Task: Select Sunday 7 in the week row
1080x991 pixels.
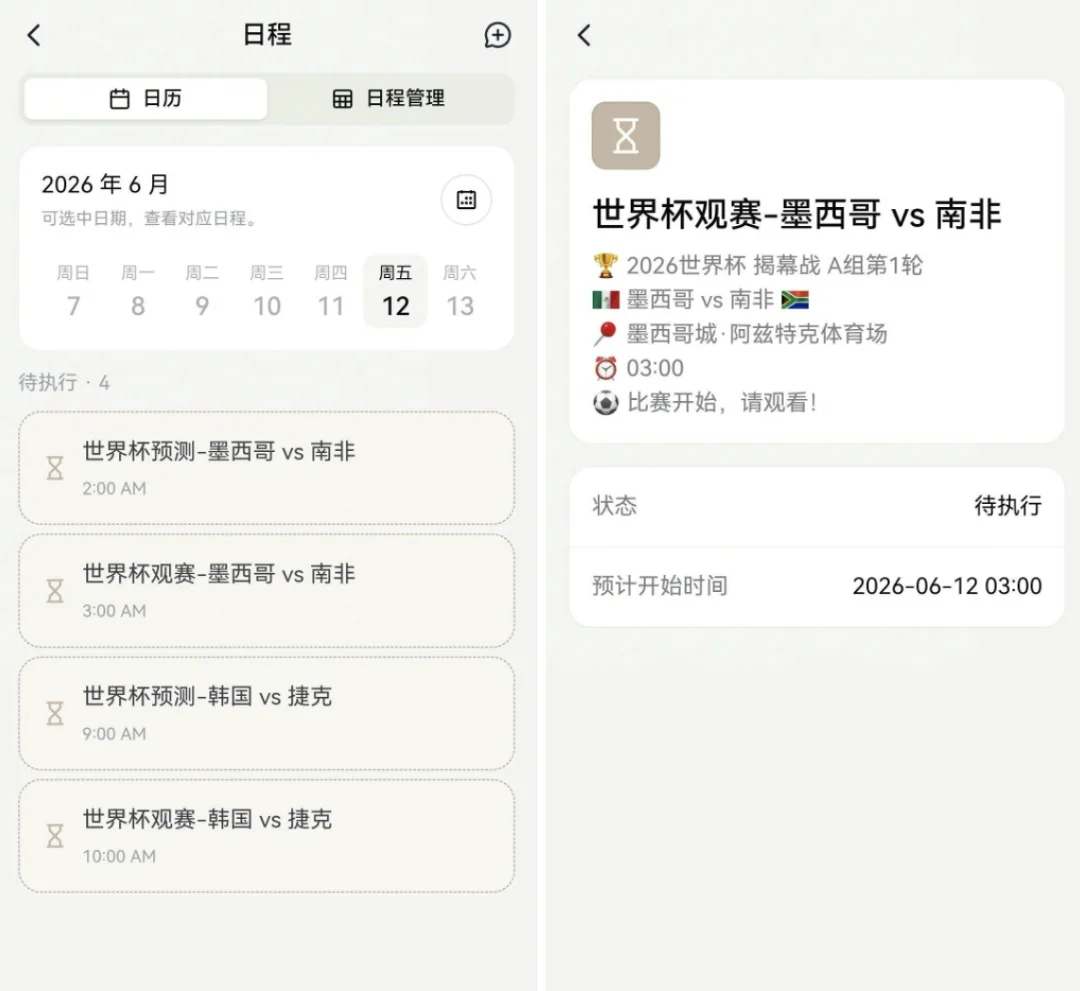Action: (x=73, y=292)
